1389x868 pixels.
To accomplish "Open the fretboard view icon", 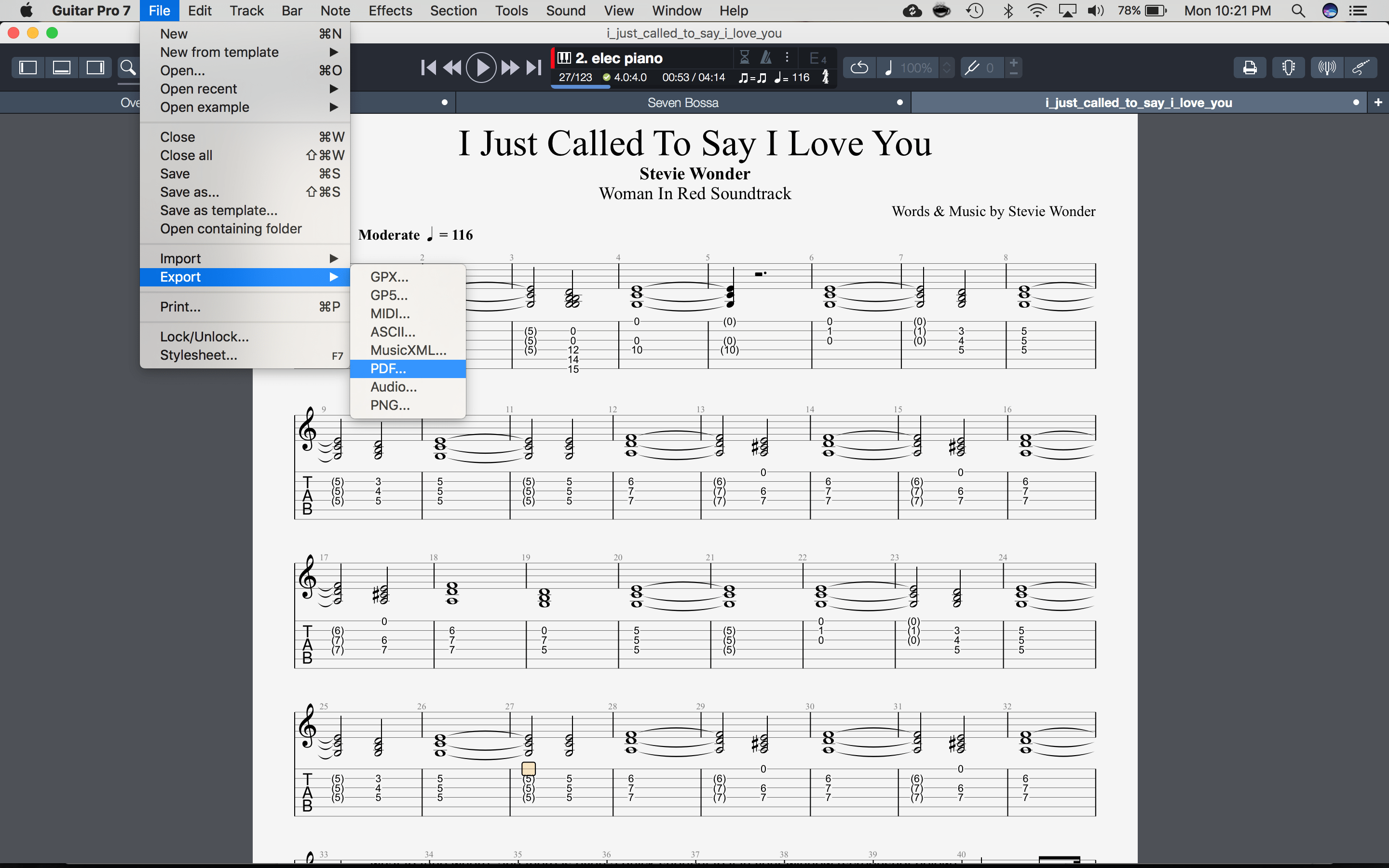I will pyautogui.click(x=1289, y=68).
